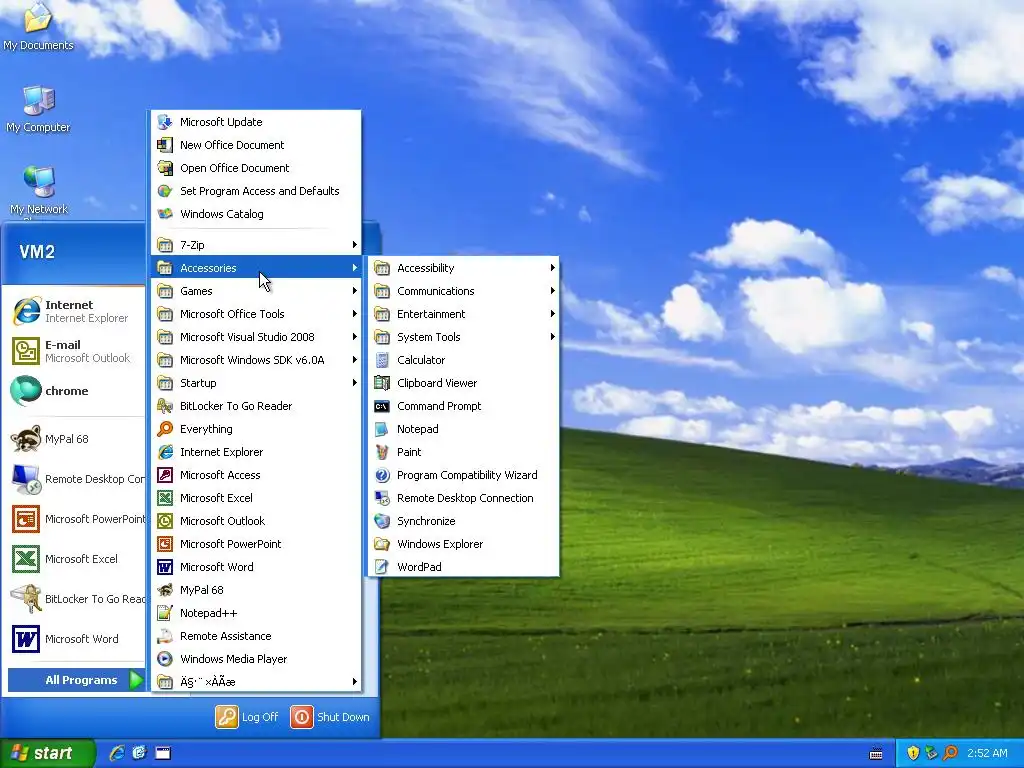
Task: Open My Documents desktop icon
Action: (x=38, y=27)
